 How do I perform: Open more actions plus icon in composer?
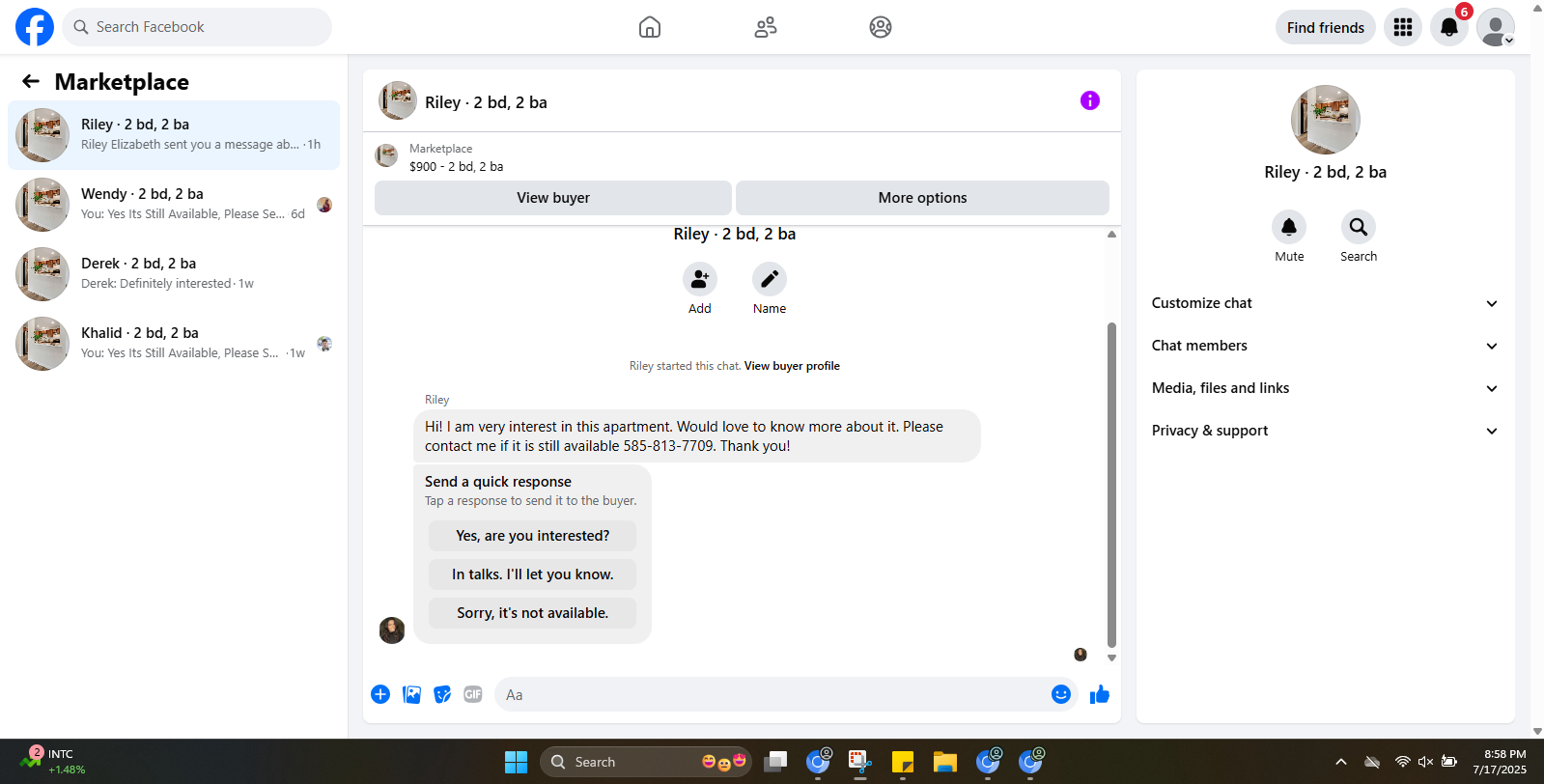(x=380, y=694)
